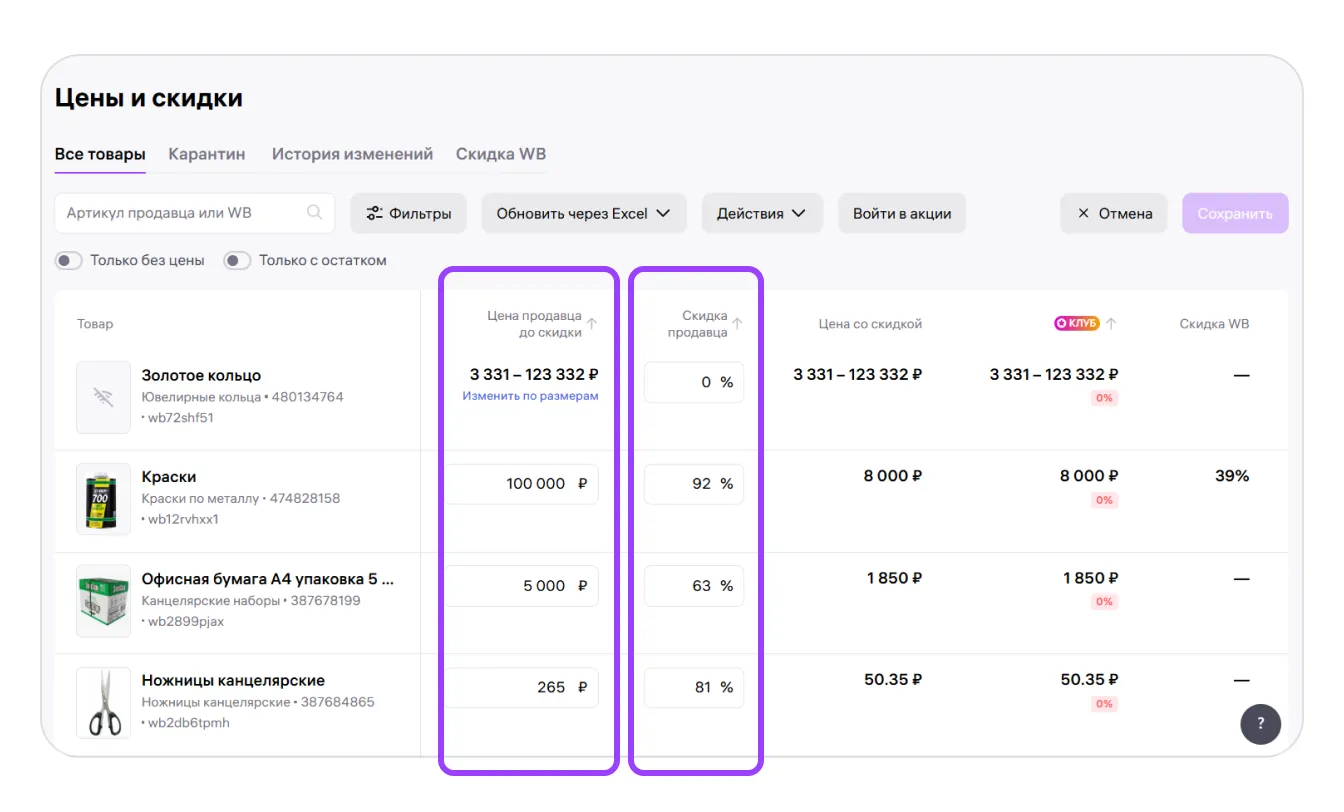Switch to the Карантин tab

[x=207, y=154]
